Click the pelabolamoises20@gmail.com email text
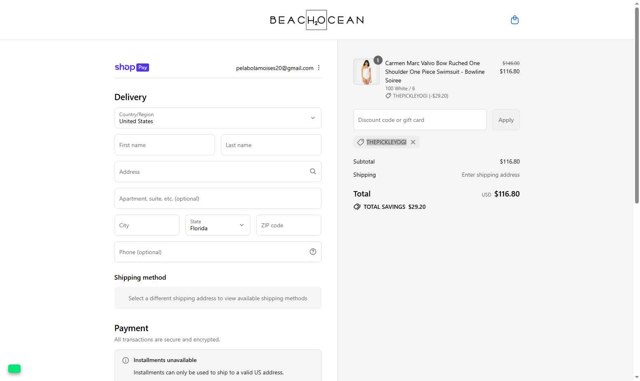The image size is (640, 381). (274, 68)
